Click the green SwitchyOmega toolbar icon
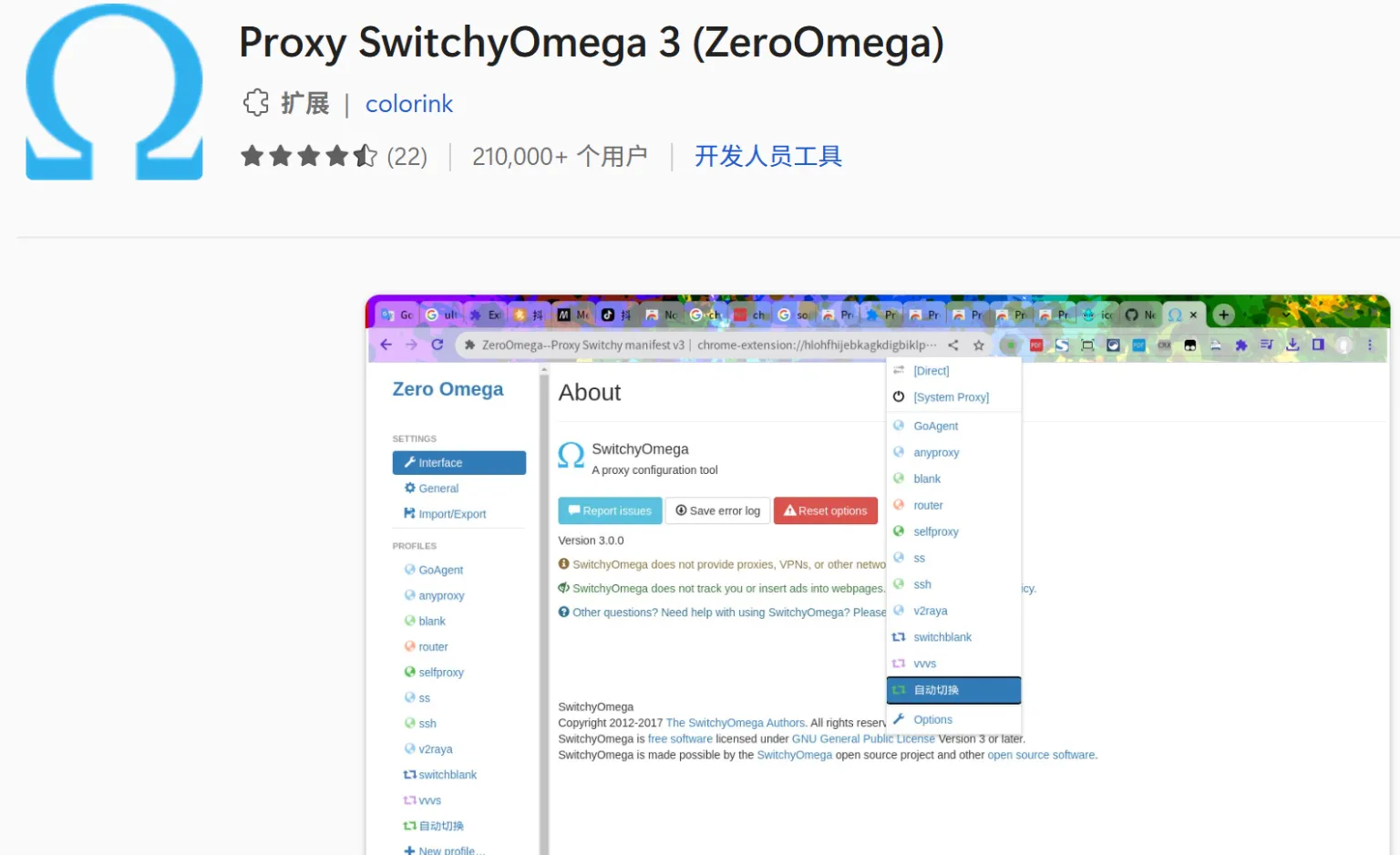Image resolution: width=1400 pixels, height=855 pixels. coord(1010,345)
